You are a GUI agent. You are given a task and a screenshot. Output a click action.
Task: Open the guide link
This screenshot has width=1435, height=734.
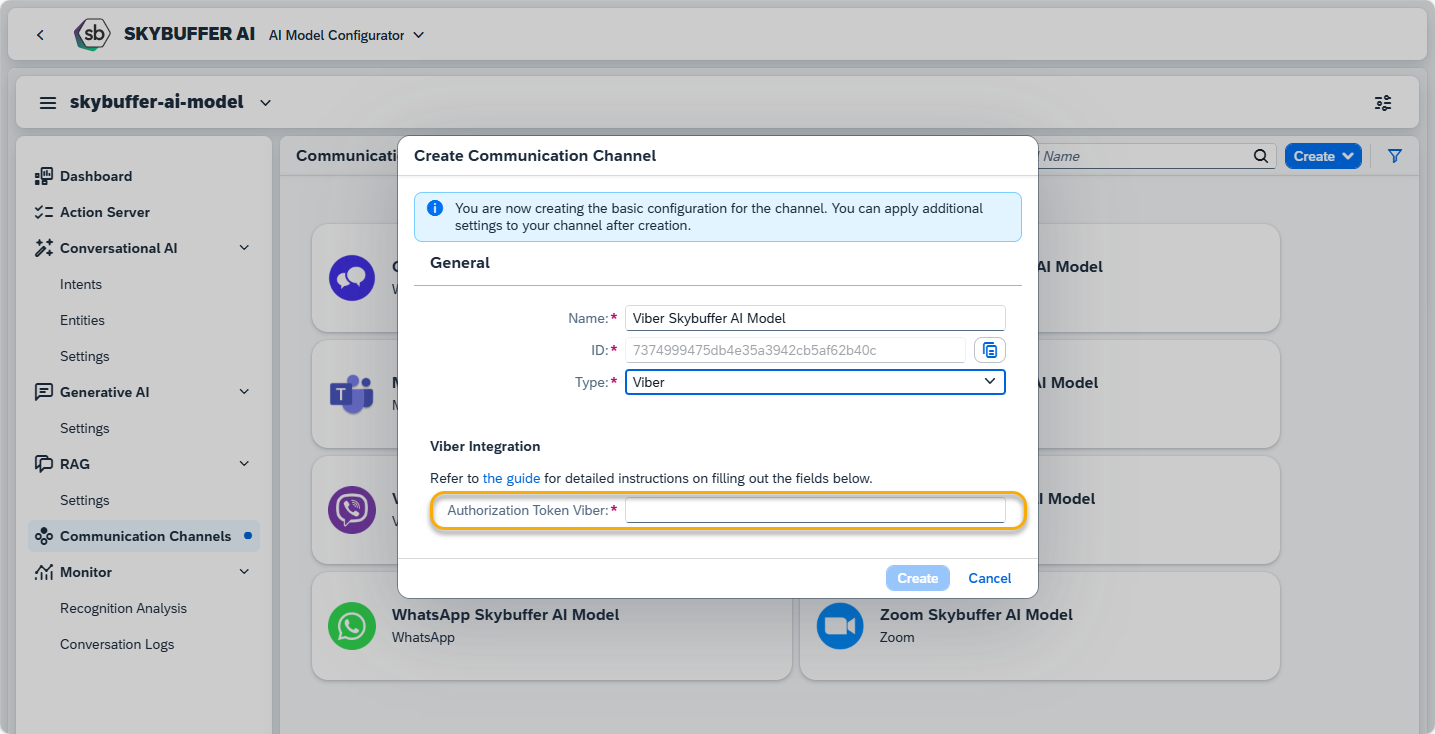(511, 478)
